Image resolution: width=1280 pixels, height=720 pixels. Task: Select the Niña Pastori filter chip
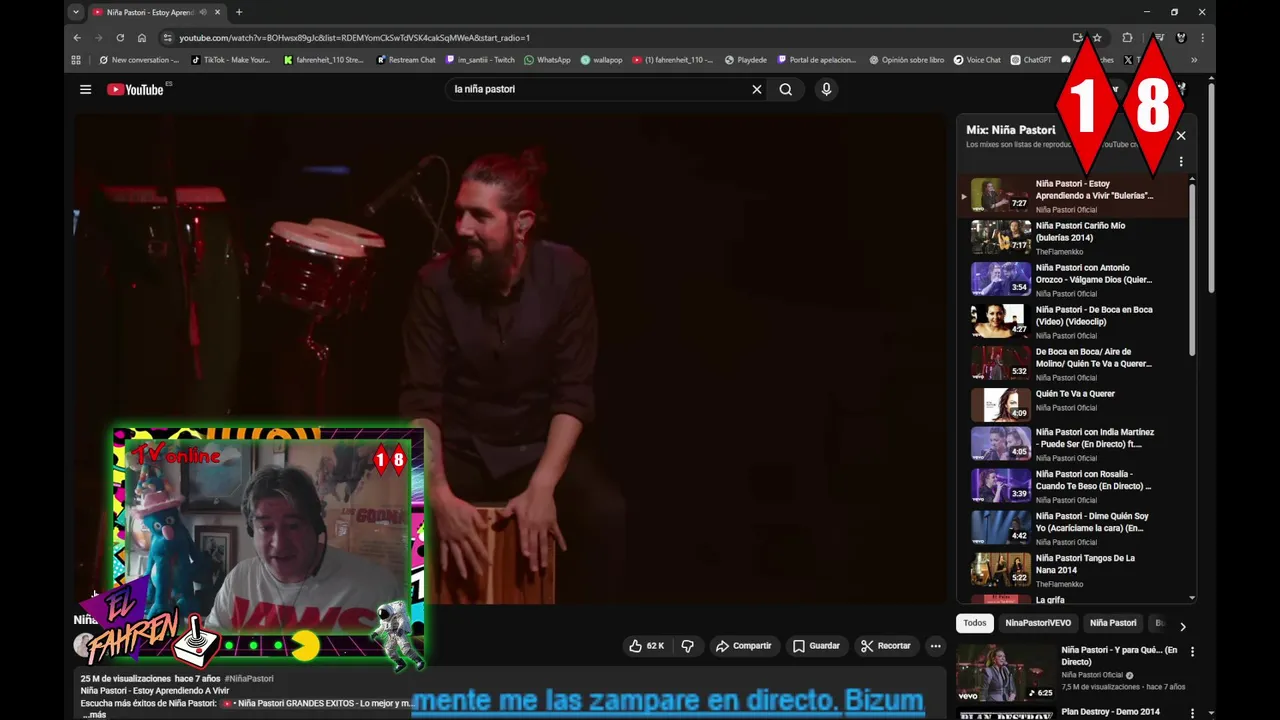(x=1113, y=623)
